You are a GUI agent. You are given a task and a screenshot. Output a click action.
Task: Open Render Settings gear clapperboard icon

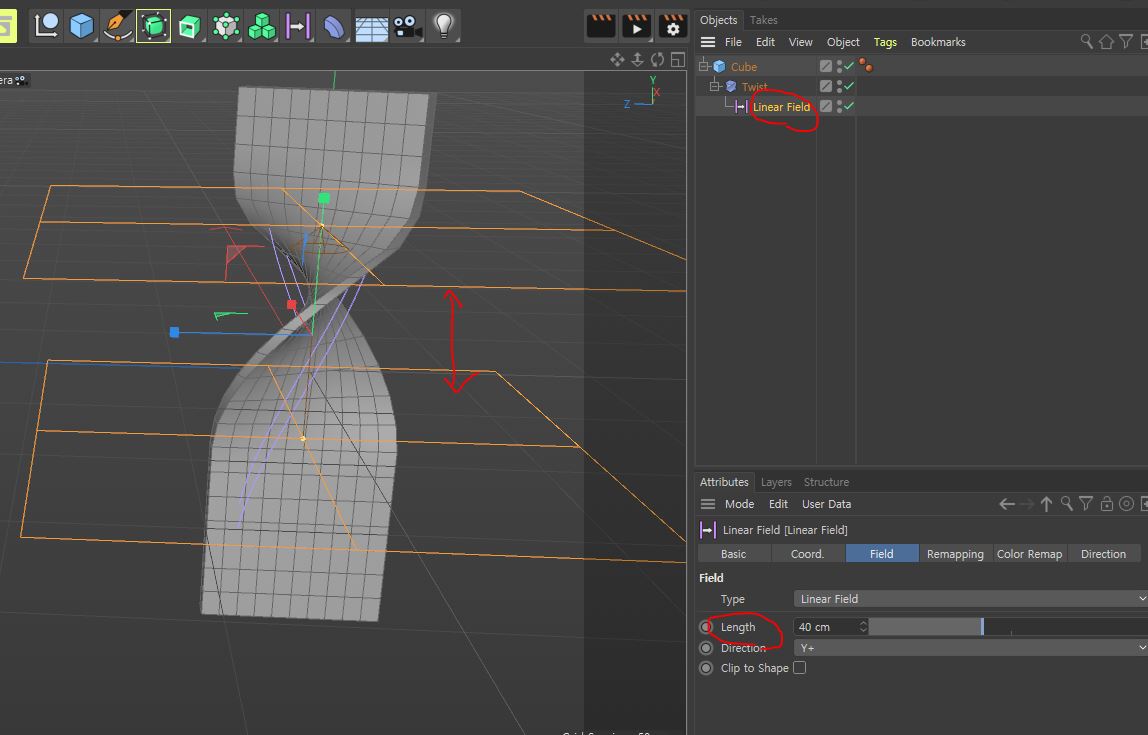(x=672, y=26)
